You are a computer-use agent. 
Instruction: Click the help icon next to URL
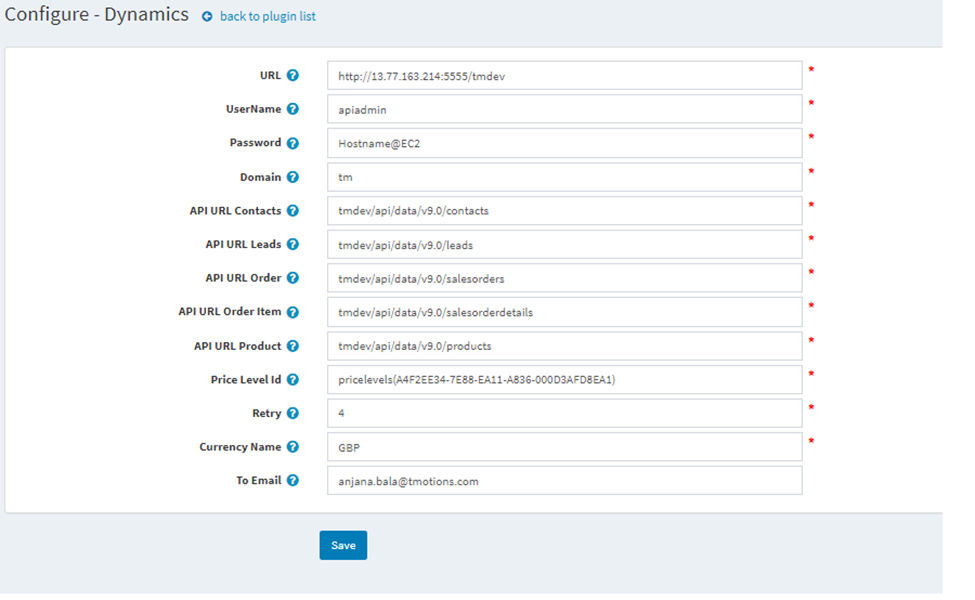pyautogui.click(x=292, y=75)
